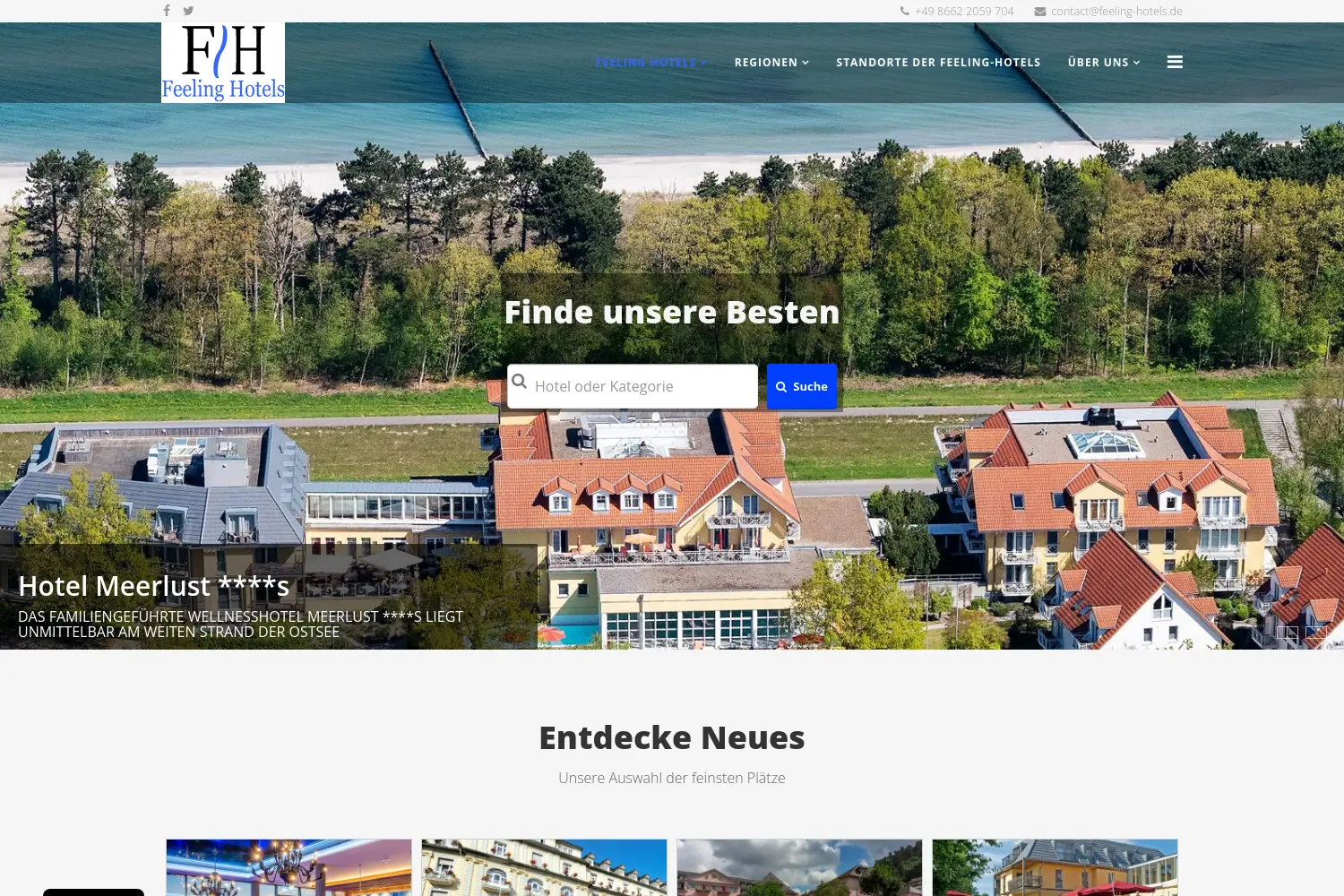Open the chandelier interior hotel thumbnail
The image size is (1344, 896).
coord(289,867)
